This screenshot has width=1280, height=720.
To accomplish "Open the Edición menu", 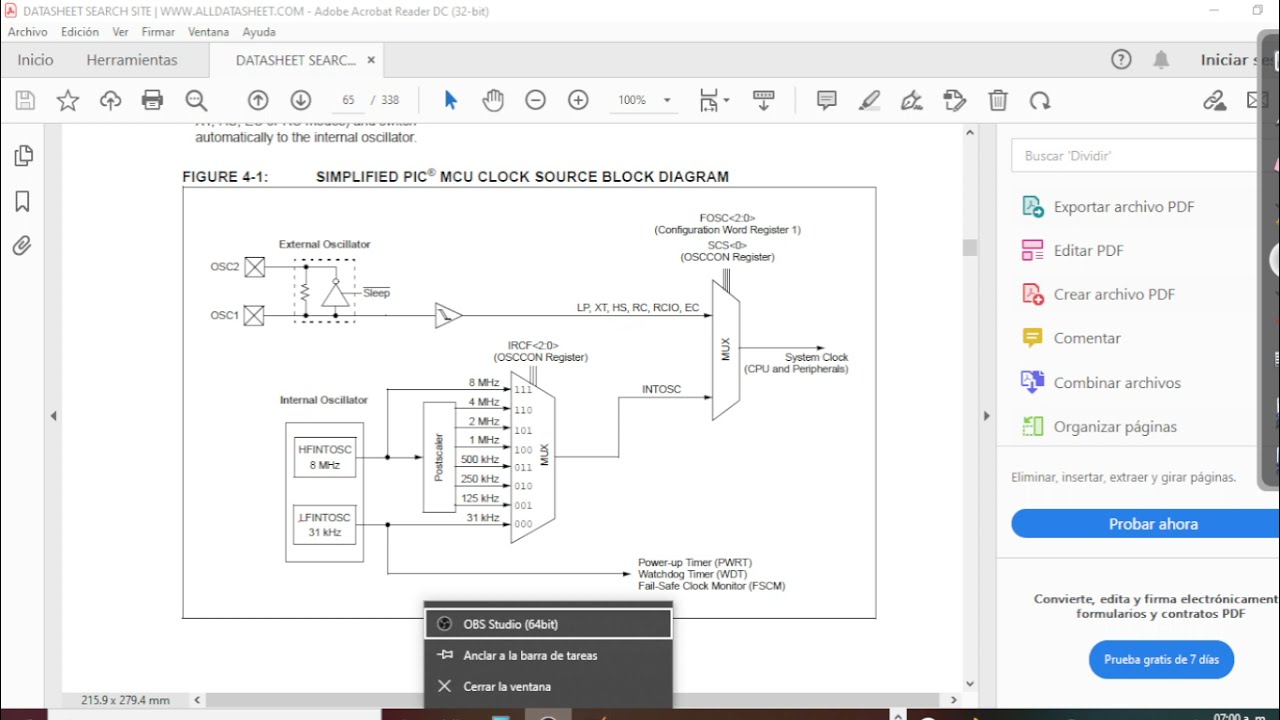I will (80, 32).
